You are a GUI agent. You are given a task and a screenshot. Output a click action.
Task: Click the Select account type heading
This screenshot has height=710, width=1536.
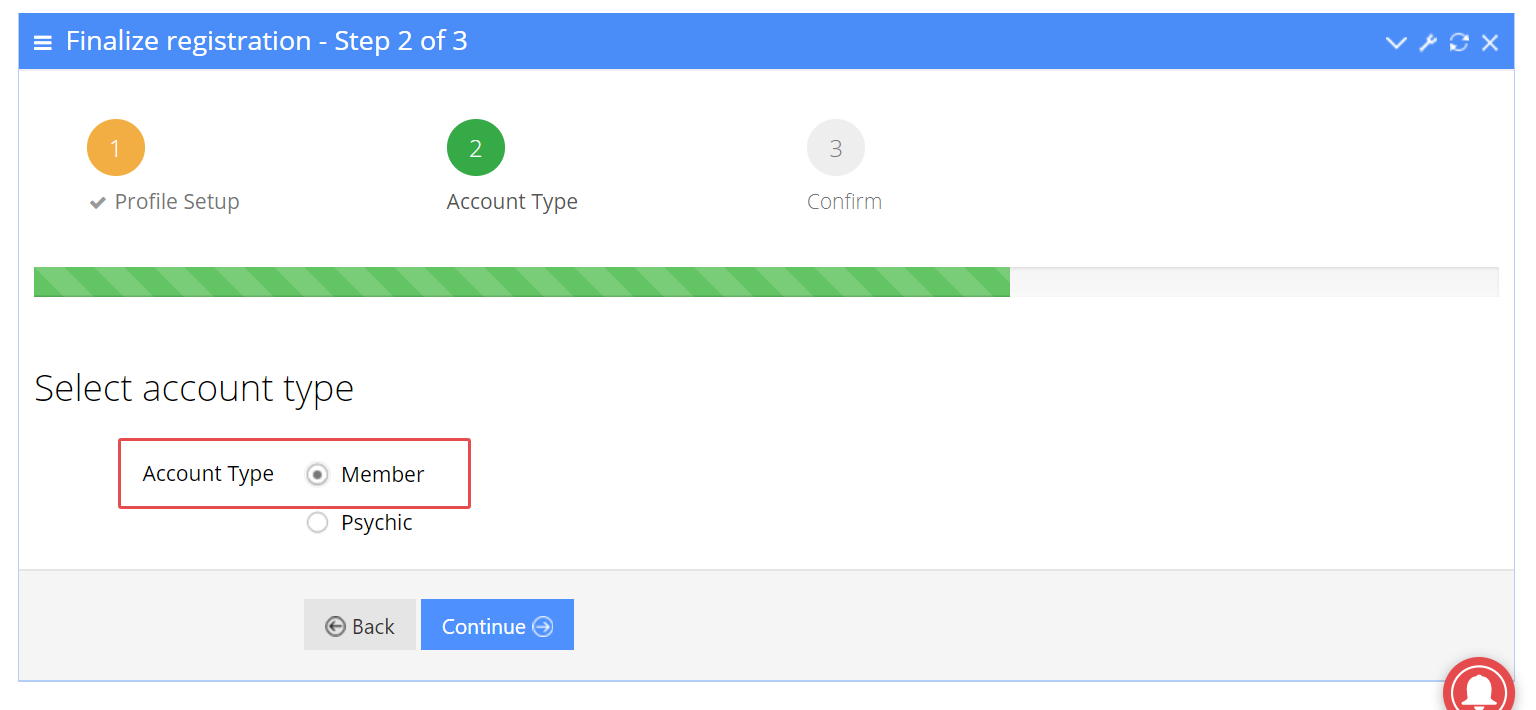tap(194, 388)
